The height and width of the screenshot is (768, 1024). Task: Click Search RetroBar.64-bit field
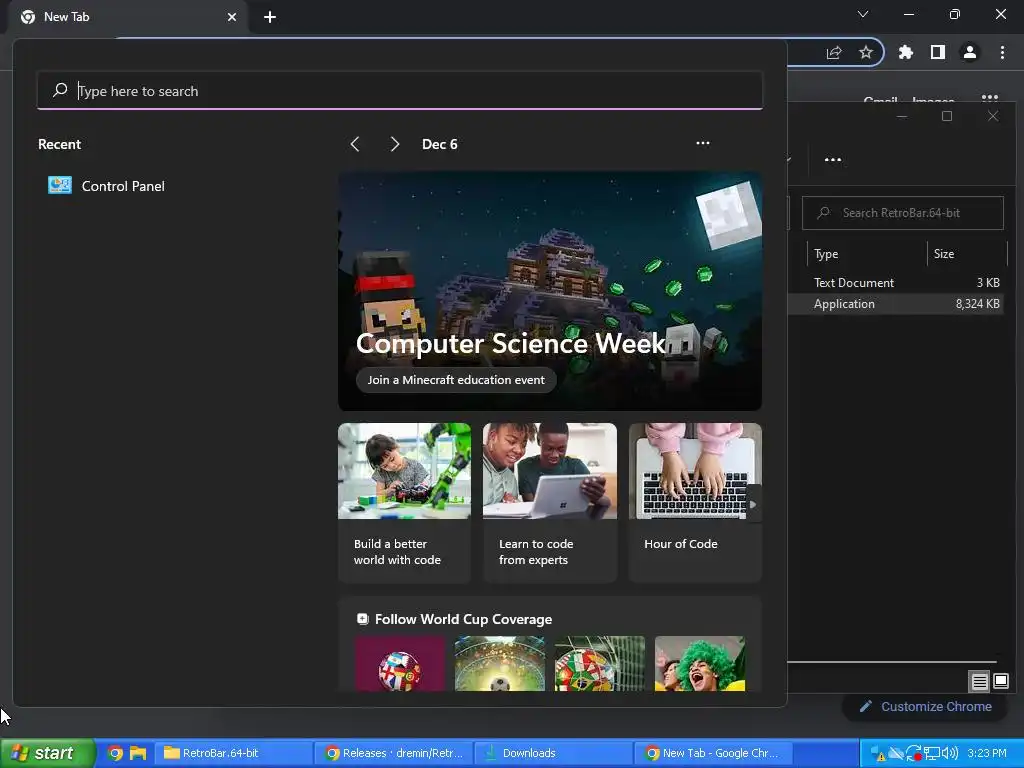pyautogui.click(x=903, y=213)
